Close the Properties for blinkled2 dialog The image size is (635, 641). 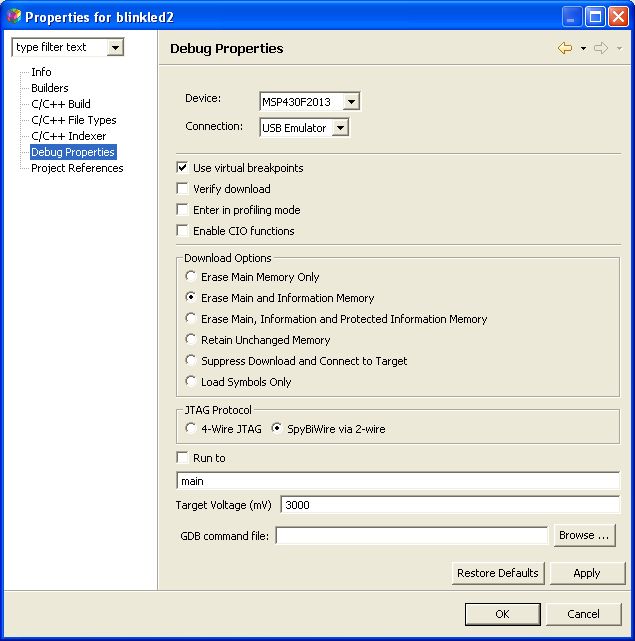pos(618,17)
